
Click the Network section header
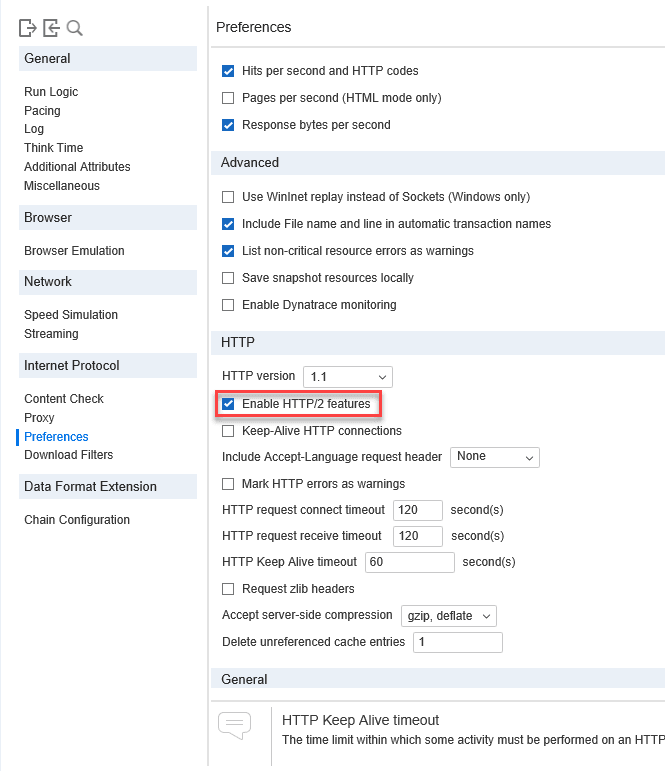click(x=108, y=282)
